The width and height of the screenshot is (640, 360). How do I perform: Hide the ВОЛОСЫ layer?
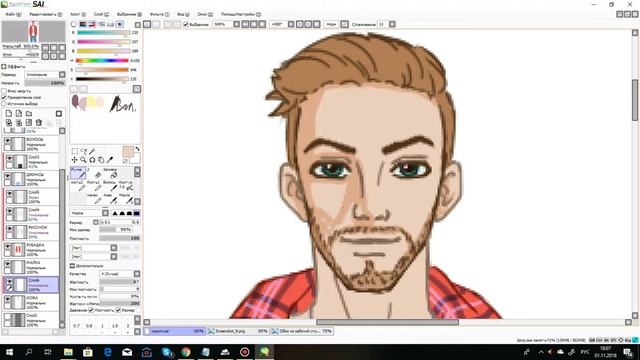click(x=7, y=141)
